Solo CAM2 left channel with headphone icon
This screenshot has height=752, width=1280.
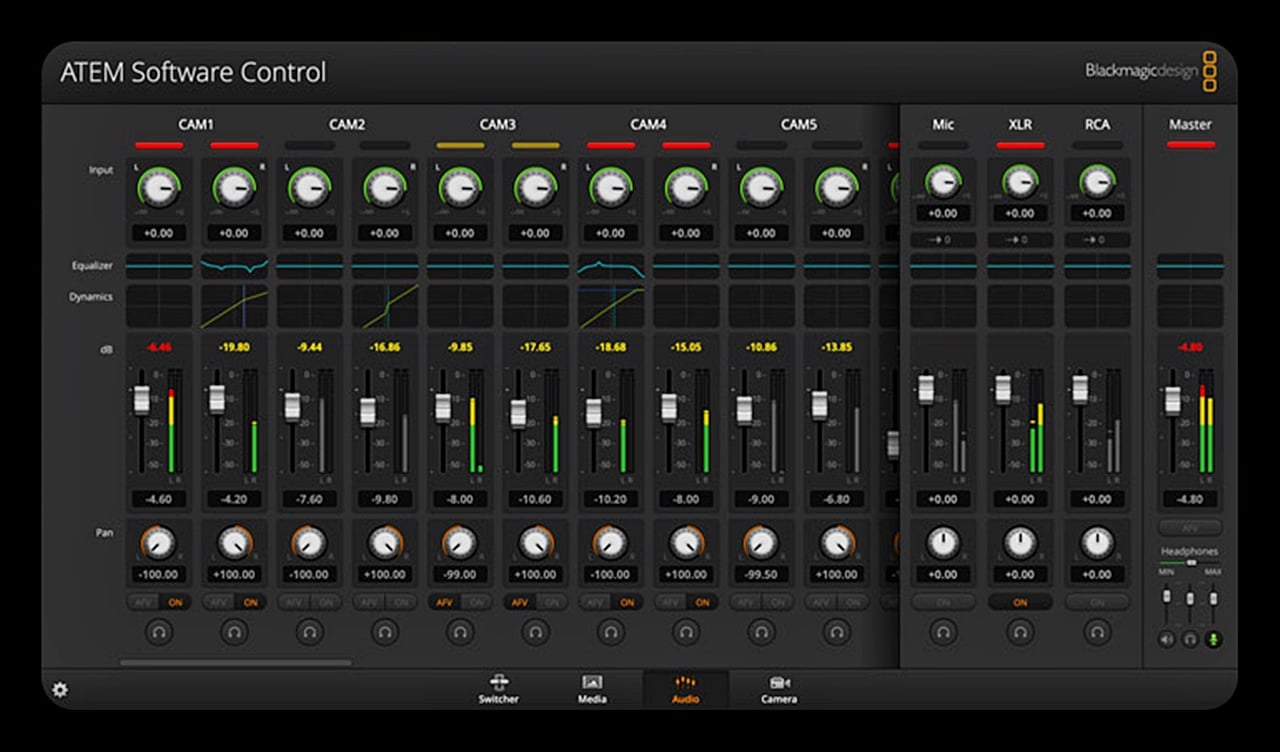click(309, 632)
